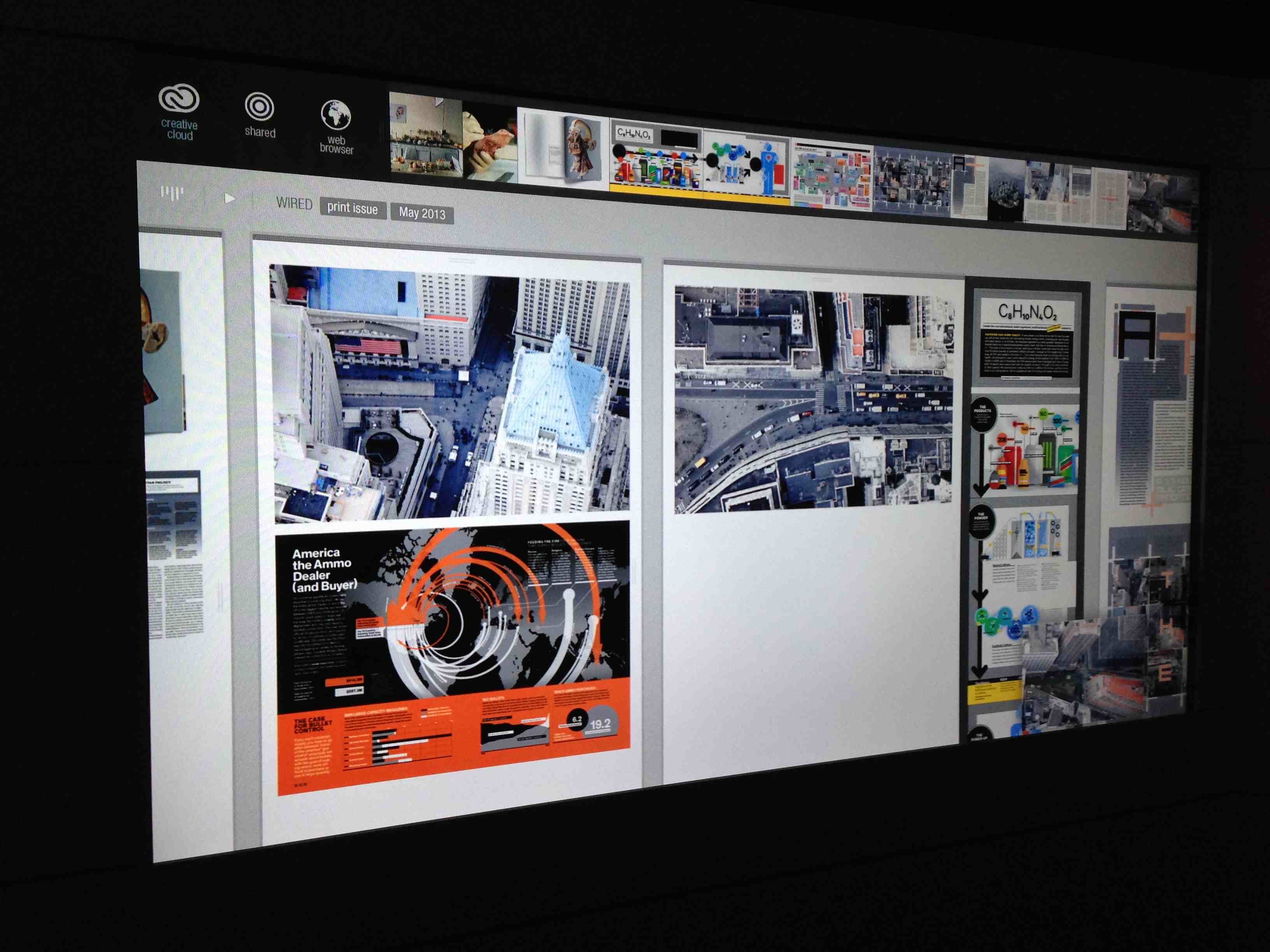Click the vertical bars layout icon
The width and height of the screenshot is (1270, 952).
click(172, 193)
